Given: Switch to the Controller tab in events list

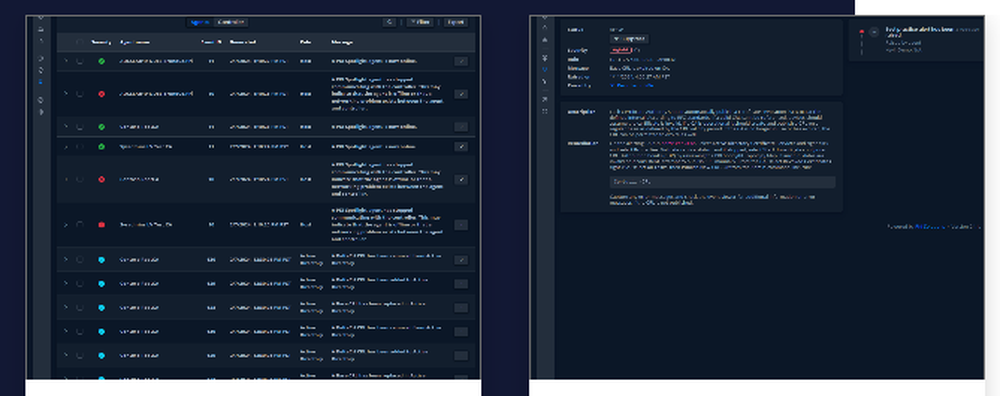Looking at the screenshot, I should pyautogui.click(x=230, y=22).
